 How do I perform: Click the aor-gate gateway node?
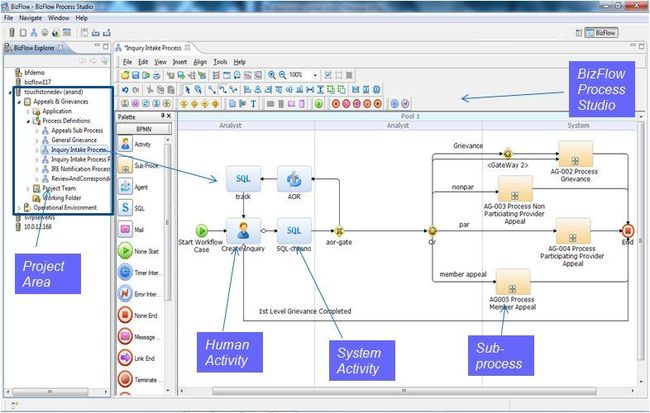coord(339,231)
